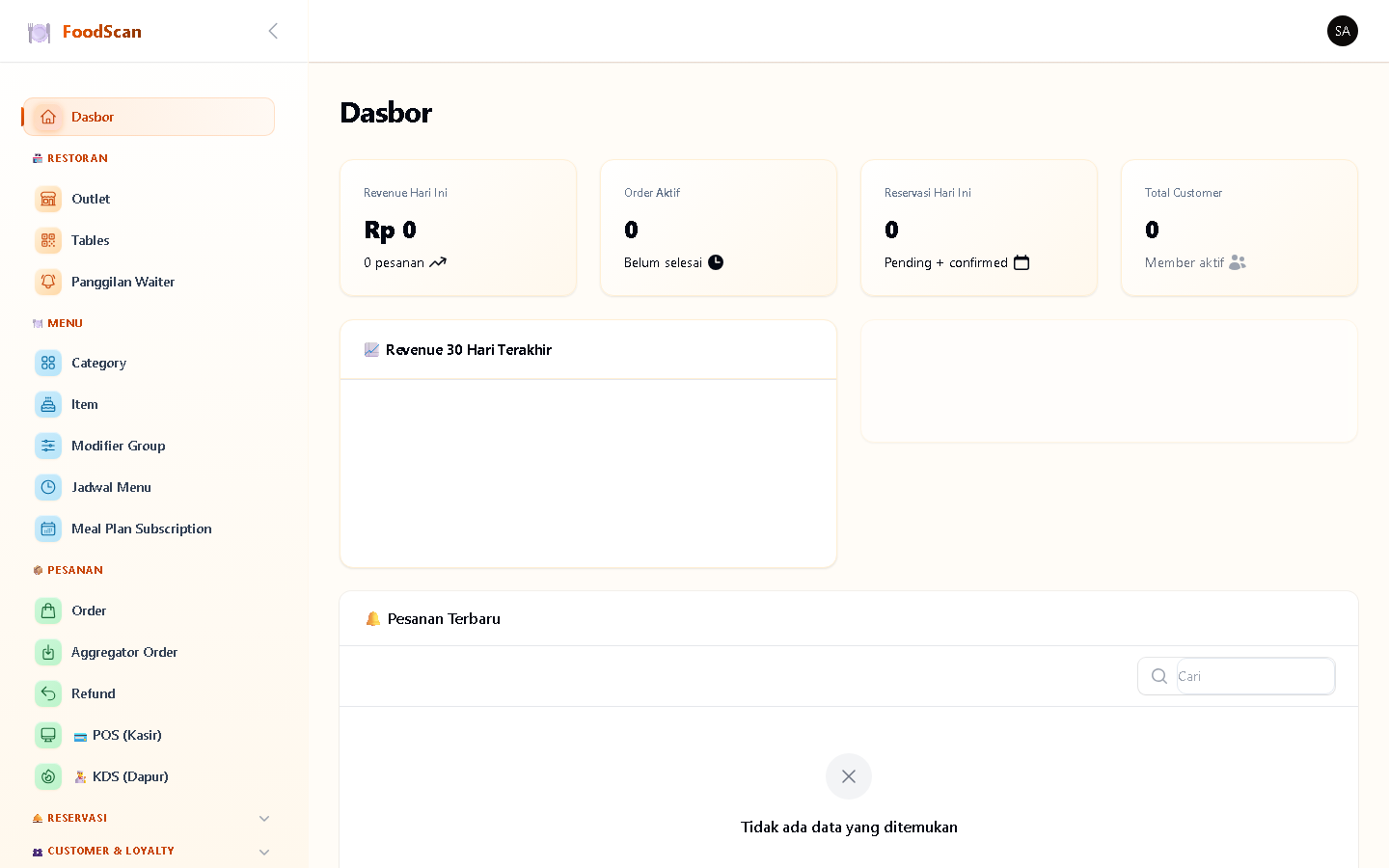Expand the RESERVASI section chevron

click(264, 819)
